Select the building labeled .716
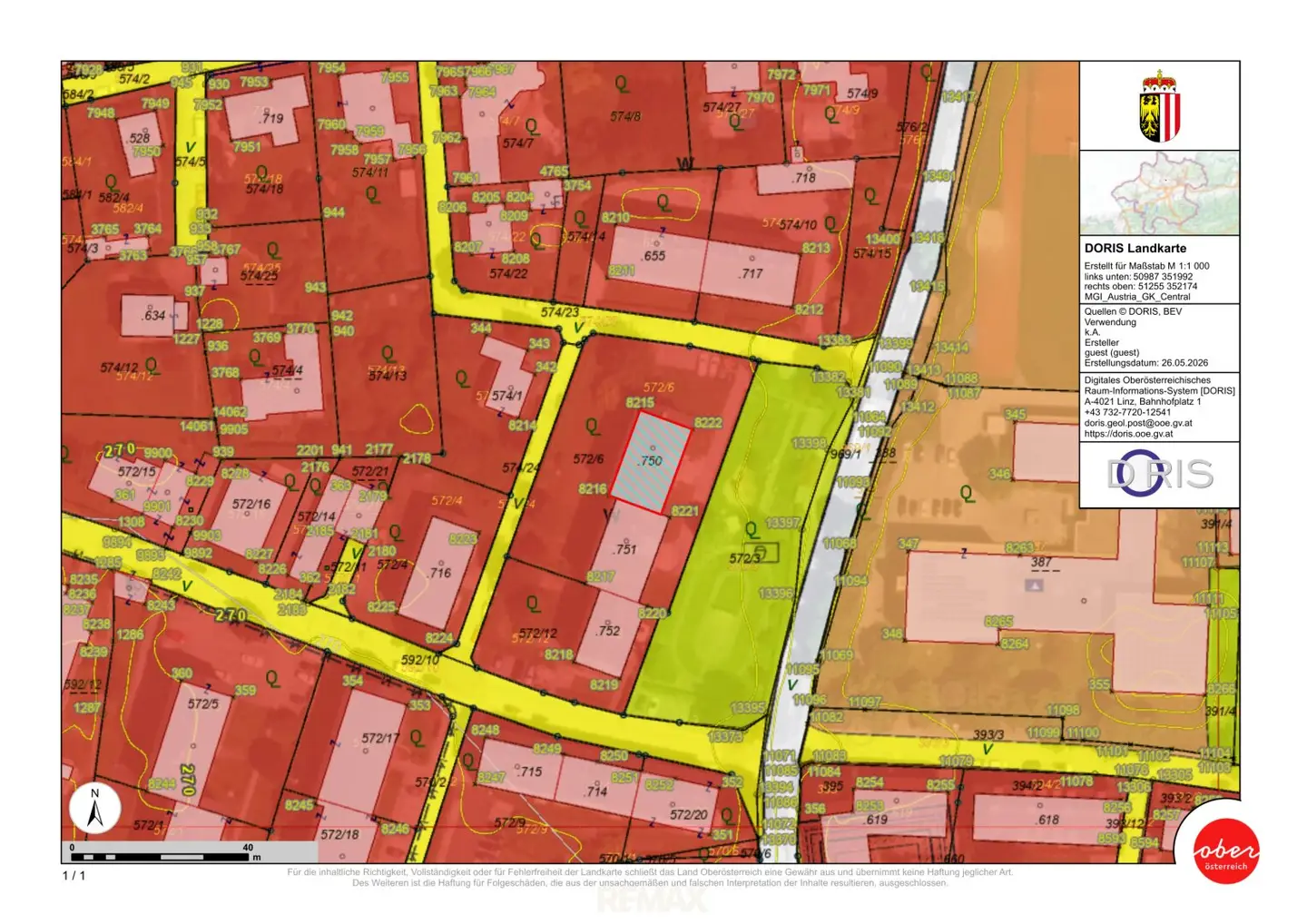This screenshot has height=924, width=1307. tap(438, 572)
